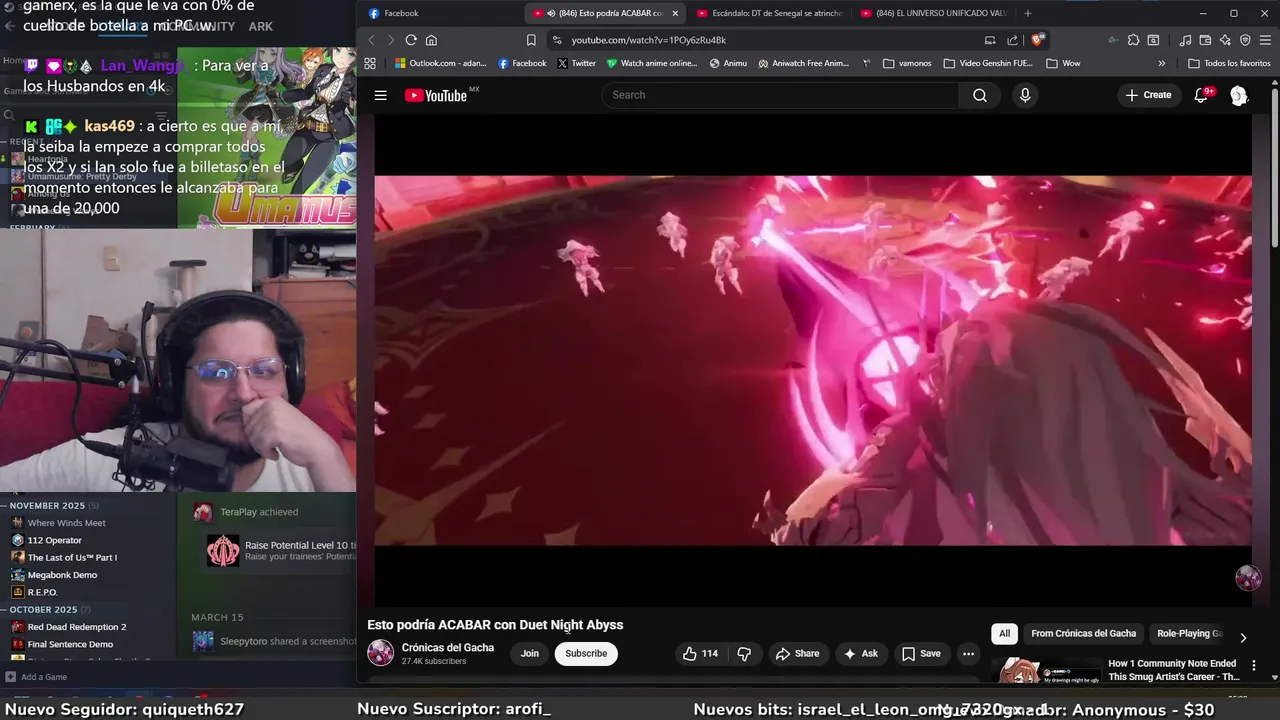Dislike the video with thumbs down
Image resolution: width=1280 pixels, height=720 pixels.
coord(744,654)
